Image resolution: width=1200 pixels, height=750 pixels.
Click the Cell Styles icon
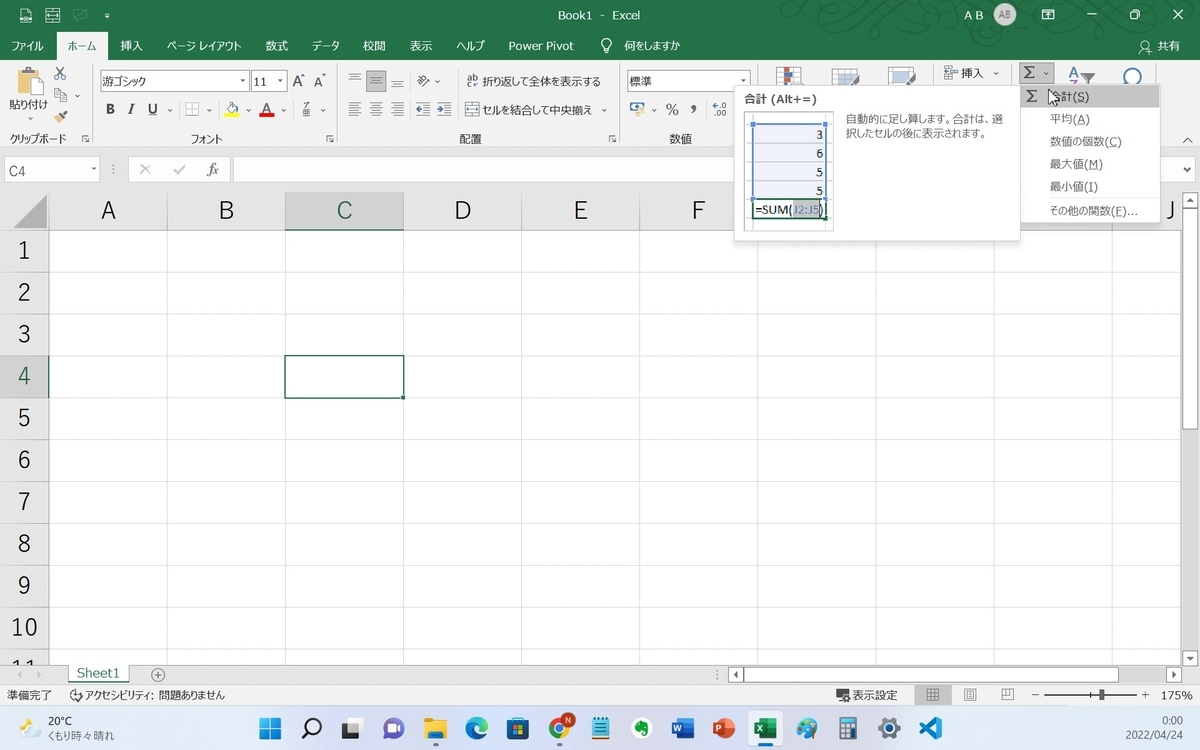(902, 76)
